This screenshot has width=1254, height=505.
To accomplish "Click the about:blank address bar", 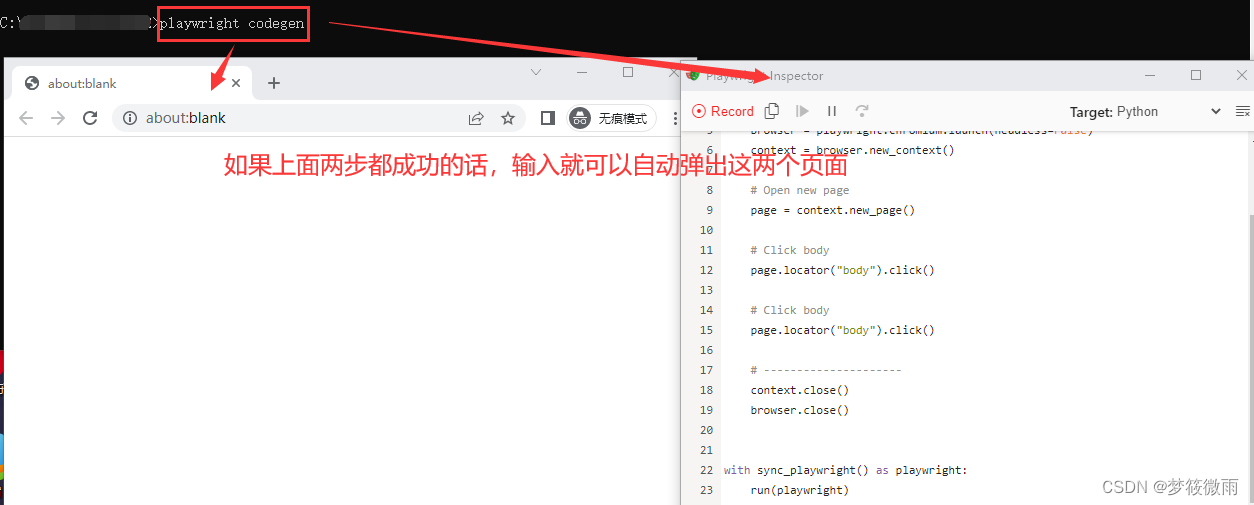I will click(x=290, y=118).
